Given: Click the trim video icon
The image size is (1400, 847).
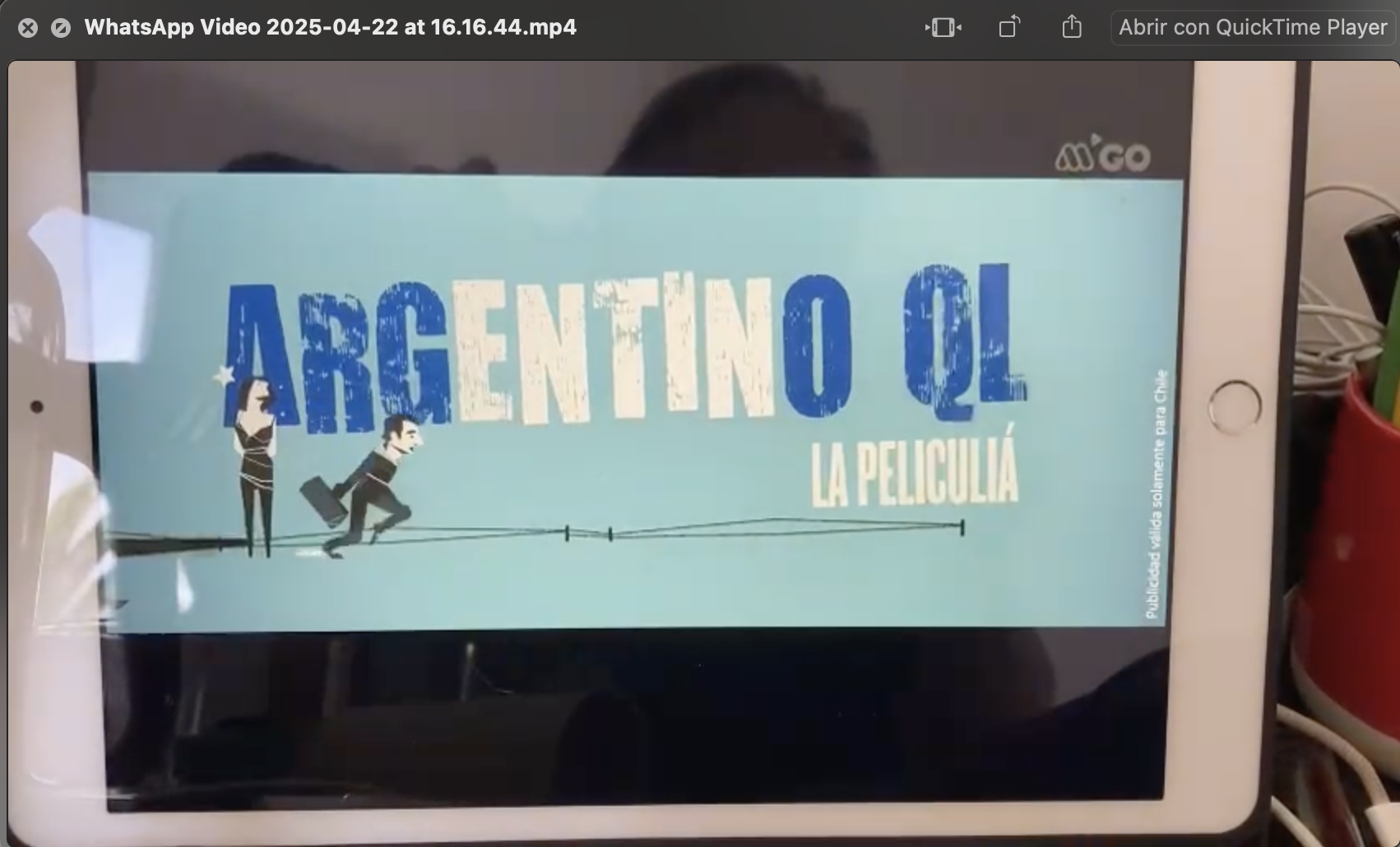Looking at the screenshot, I should point(943,27).
